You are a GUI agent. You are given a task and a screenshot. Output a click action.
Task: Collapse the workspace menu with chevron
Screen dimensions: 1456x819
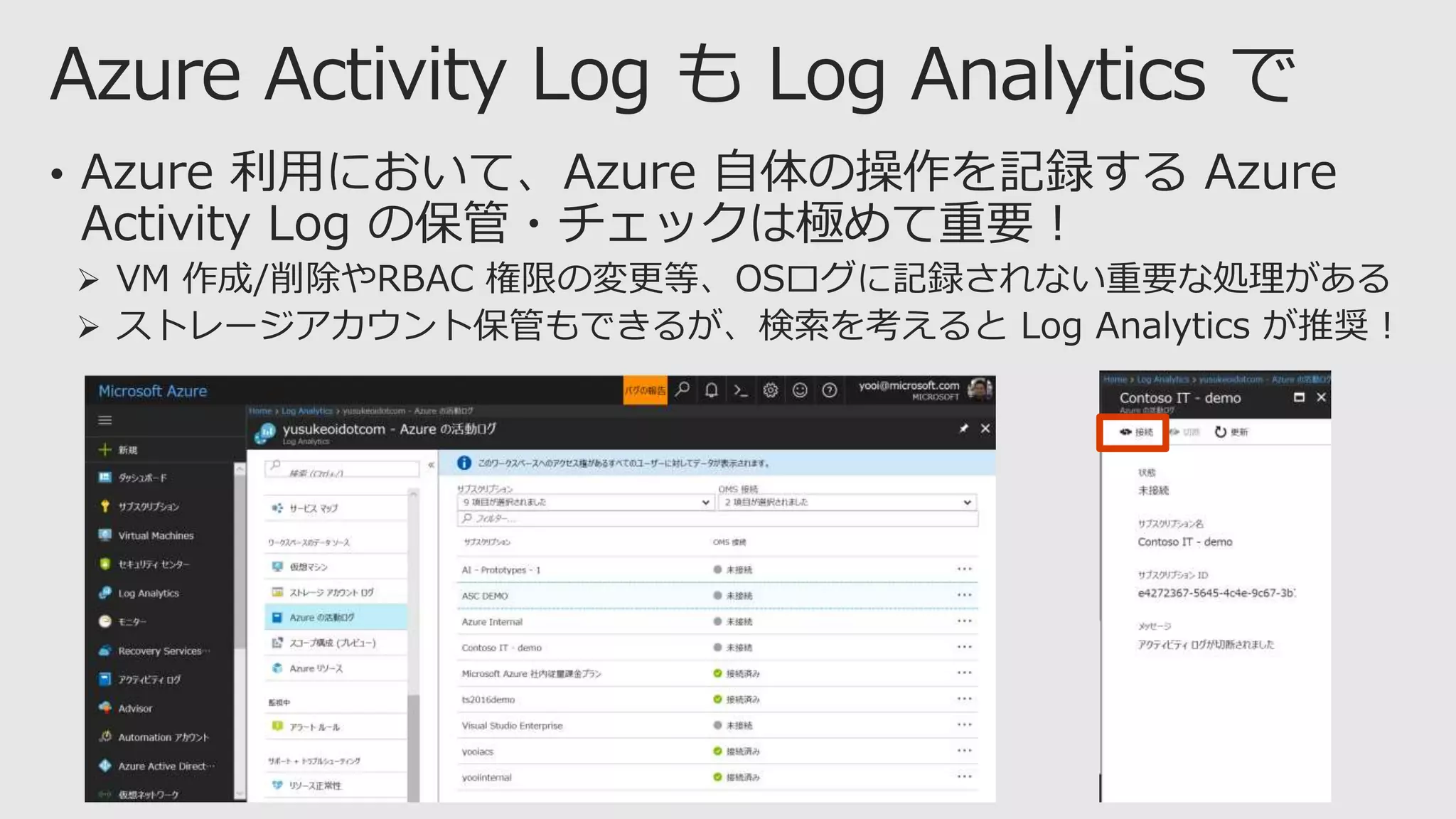(x=431, y=465)
